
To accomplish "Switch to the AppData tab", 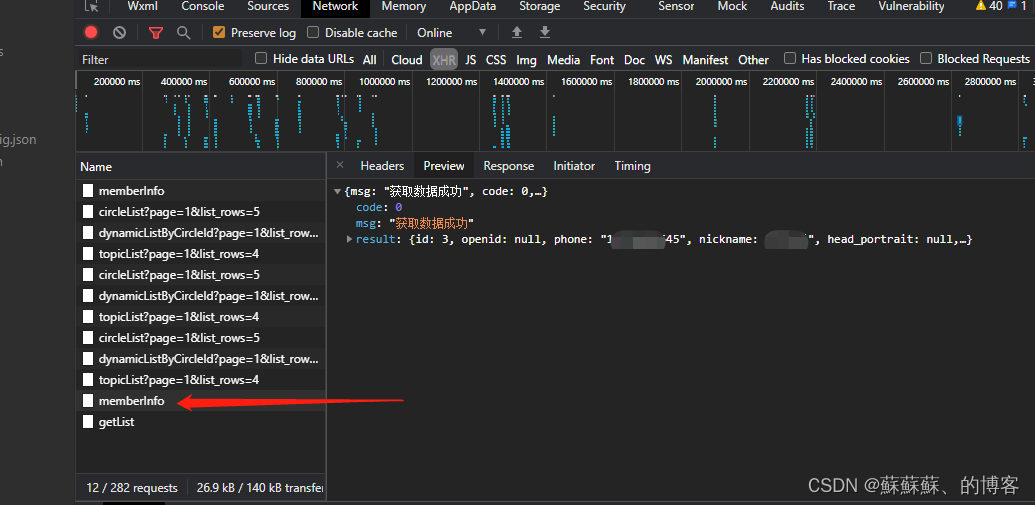I will (473, 7).
